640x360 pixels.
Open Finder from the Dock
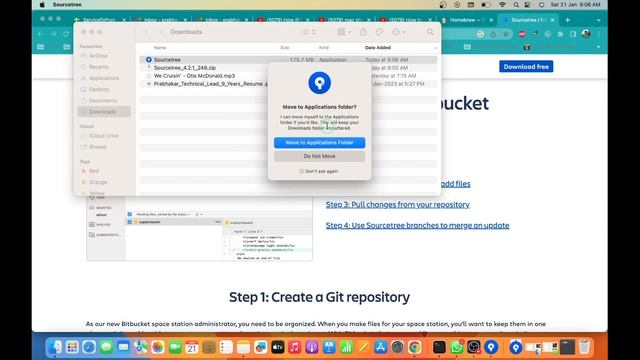click(55, 347)
